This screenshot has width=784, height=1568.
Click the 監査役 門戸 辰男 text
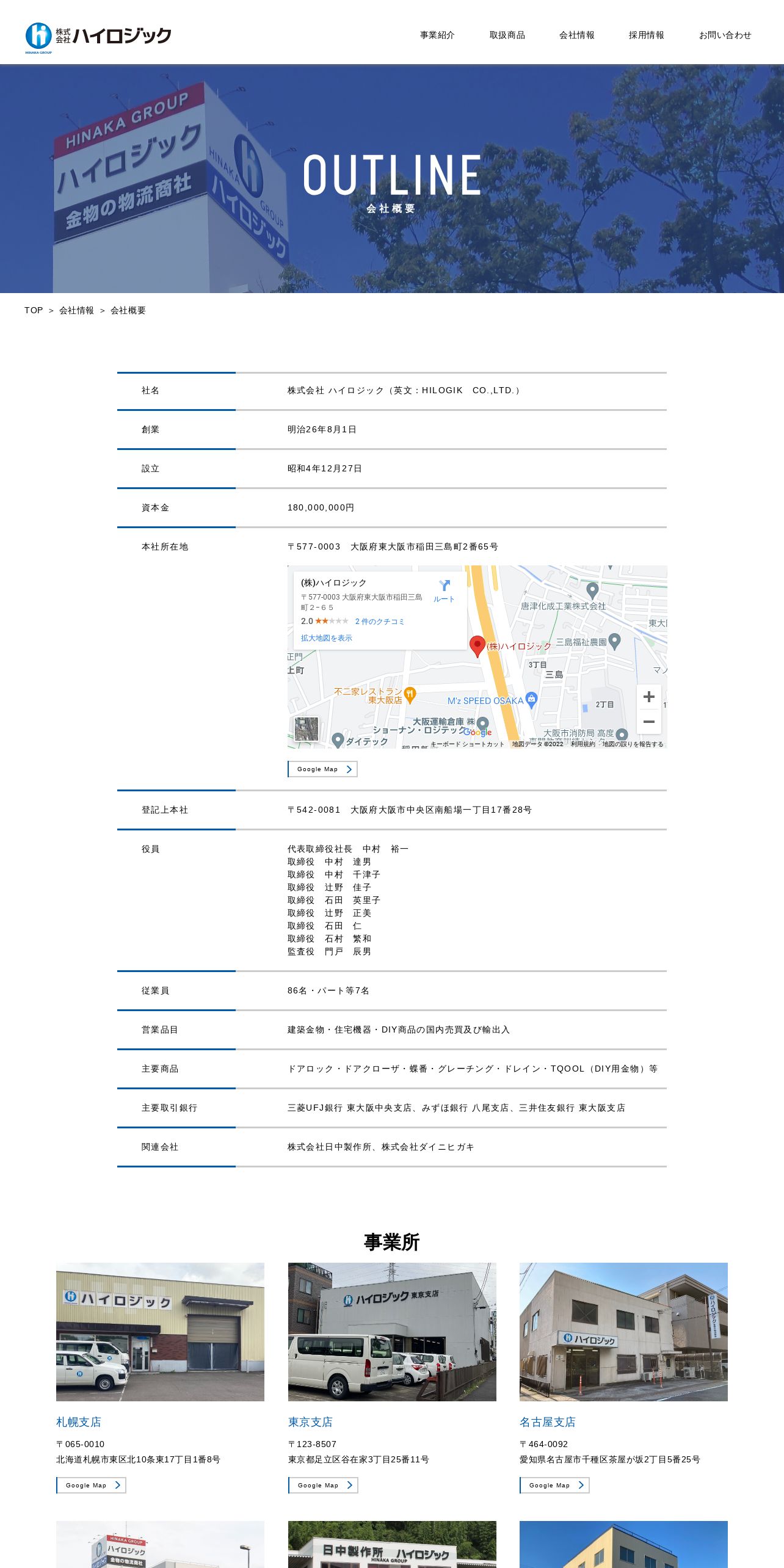click(330, 951)
